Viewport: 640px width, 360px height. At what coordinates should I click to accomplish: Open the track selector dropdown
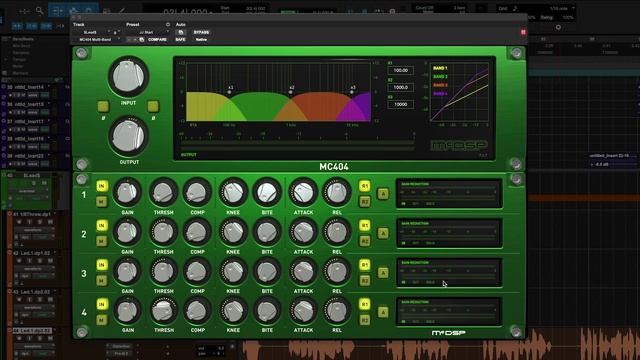pyautogui.click(x=92, y=32)
